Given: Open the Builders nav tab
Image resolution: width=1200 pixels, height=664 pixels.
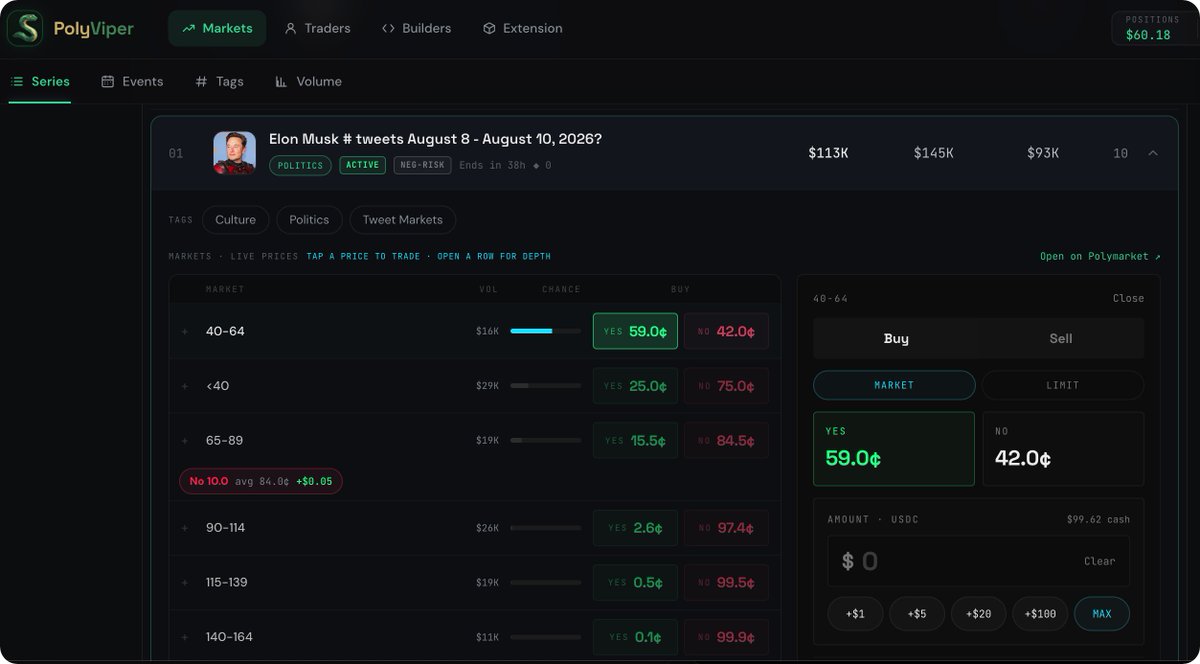Looking at the screenshot, I should click(416, 28).
